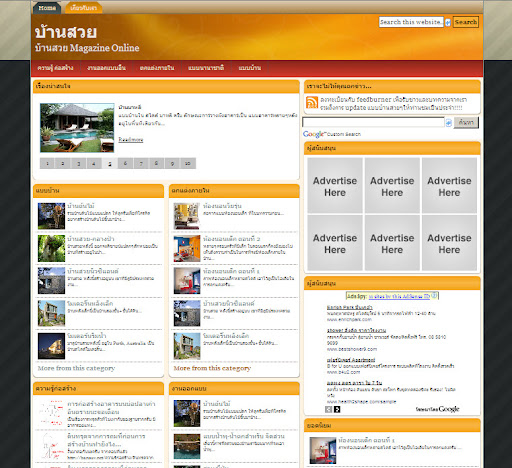The width and height of the screenshot is (512, 468).
Task: Focus the 'Search this website' input
Action: click(x=411, y=22)
